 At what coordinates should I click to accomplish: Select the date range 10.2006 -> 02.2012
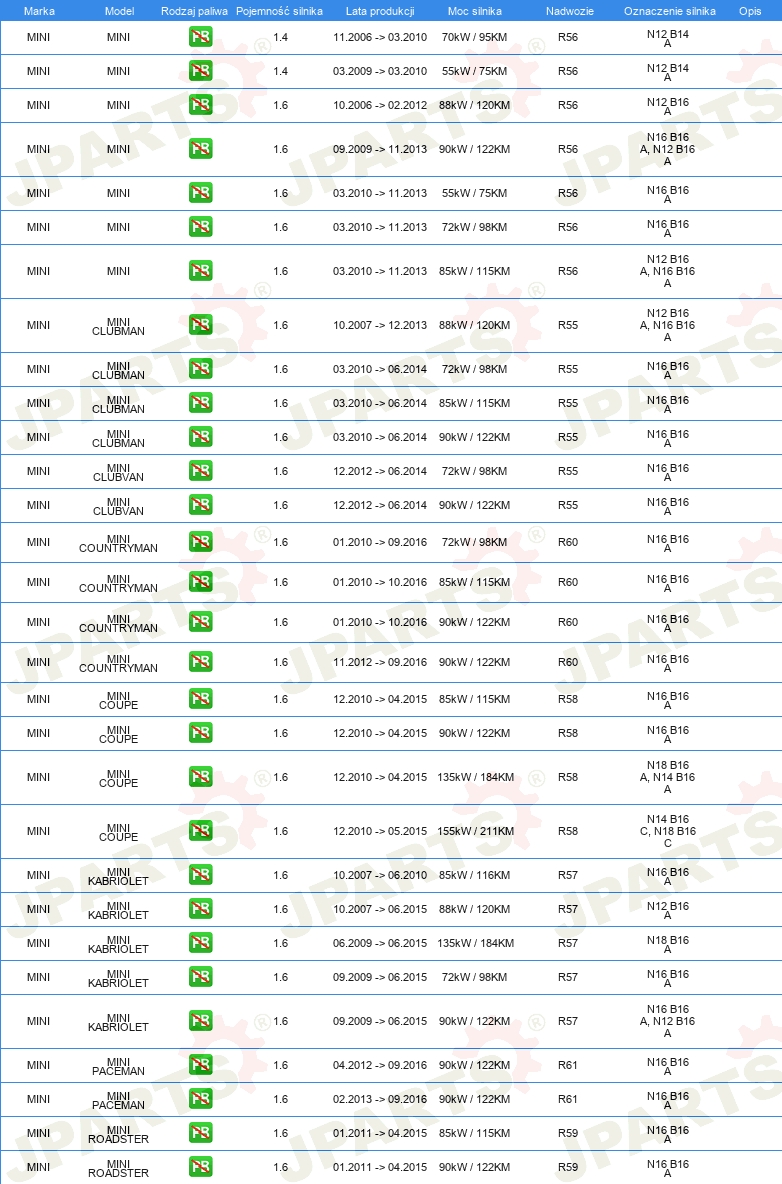[x=380, y=105]
